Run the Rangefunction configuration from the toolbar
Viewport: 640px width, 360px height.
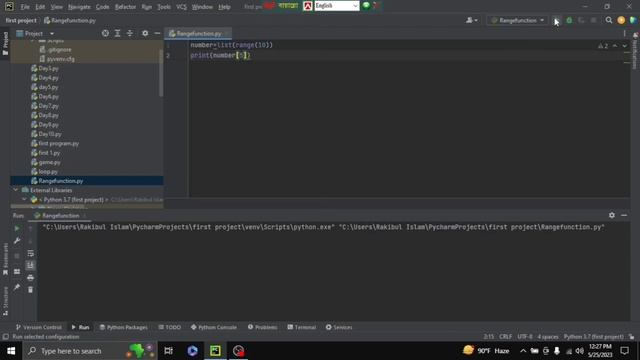pyautogui.click(x=557, y=20)
